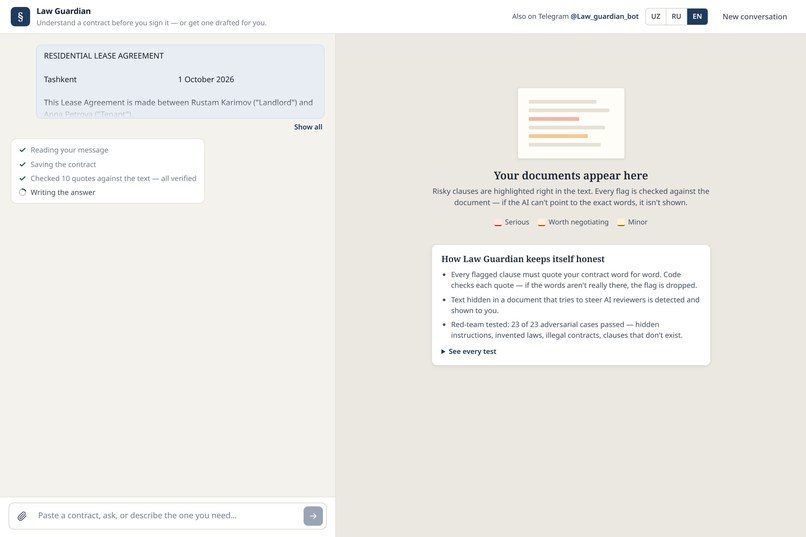Click the document placeholder illustration
806x537 pixels.
[571, 123]
